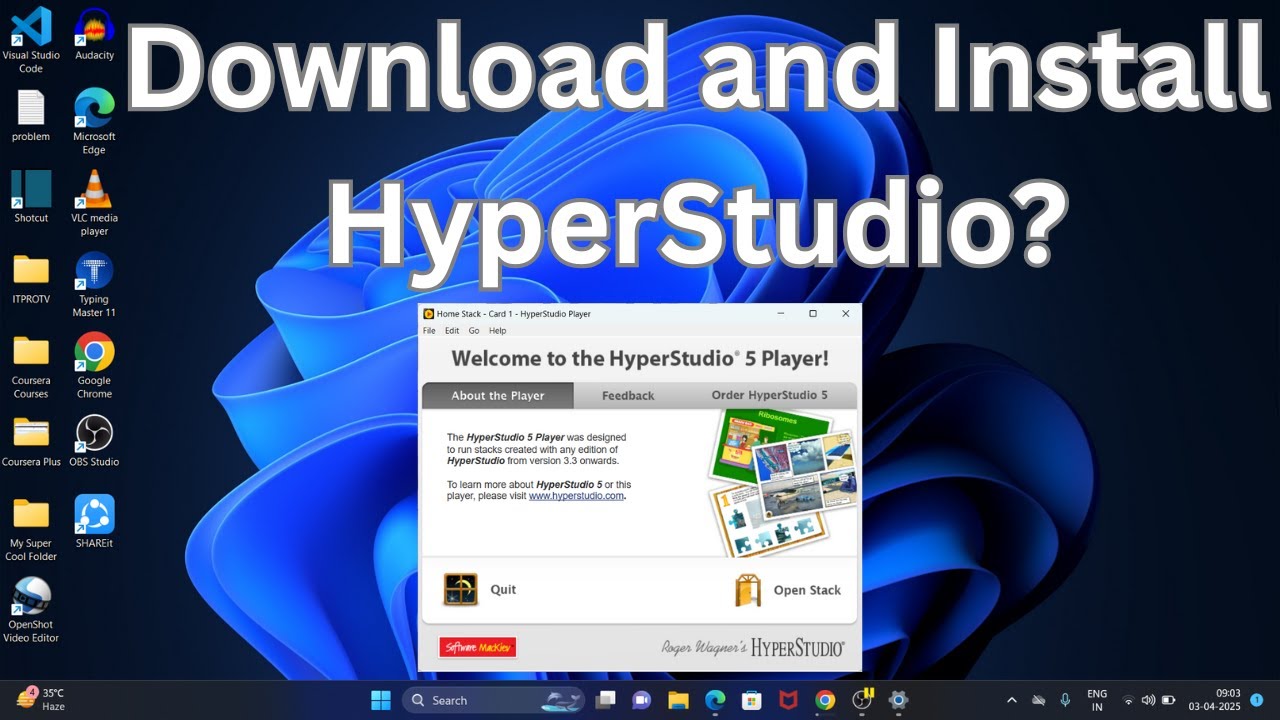1280x720 pixels.
Task: Click the Software MacKiev red logo
Action: point(478,648)
